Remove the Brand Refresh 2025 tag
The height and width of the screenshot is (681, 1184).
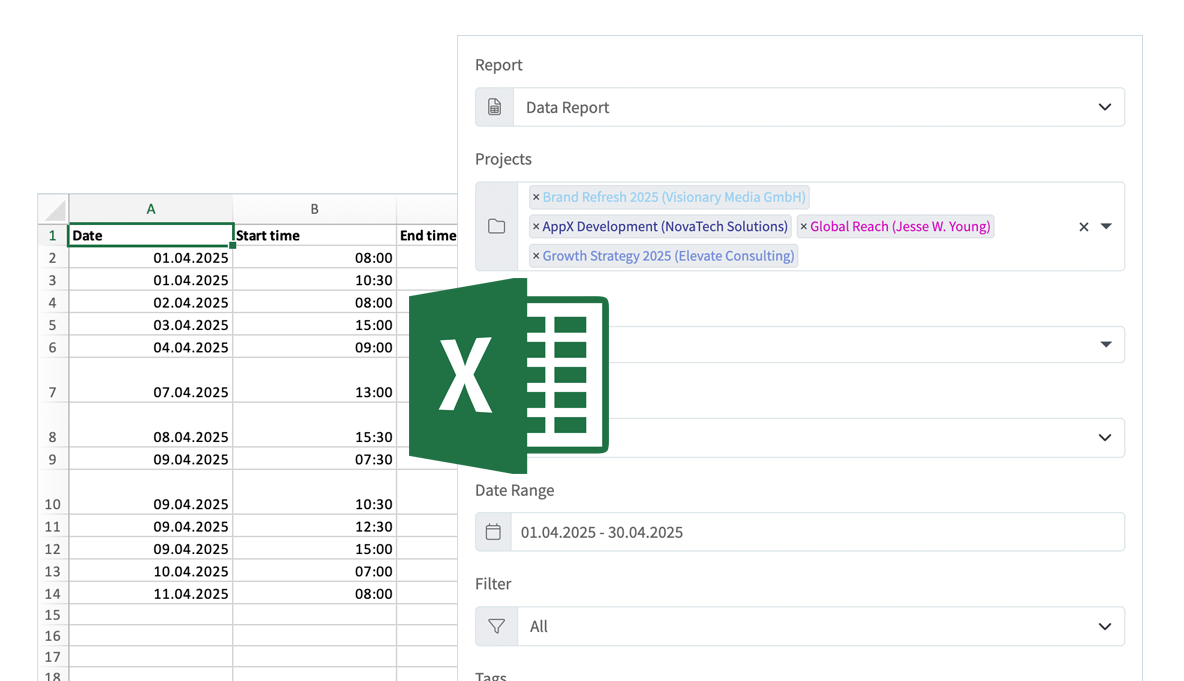click(536, 196)
